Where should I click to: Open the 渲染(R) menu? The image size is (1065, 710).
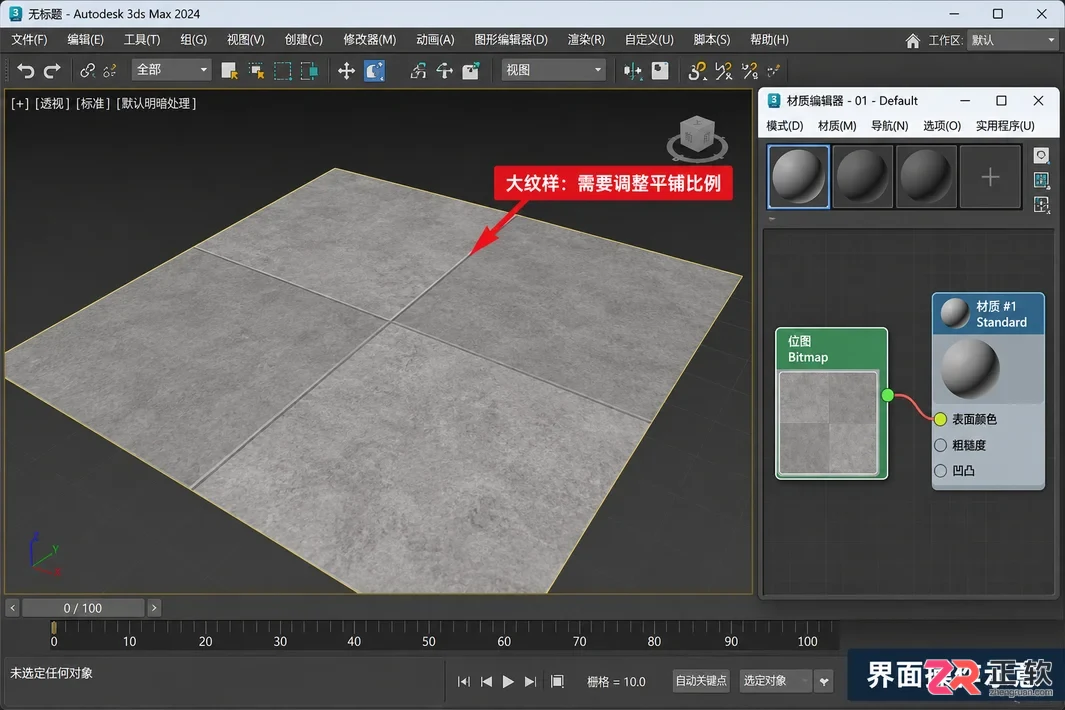click(586, 40)
